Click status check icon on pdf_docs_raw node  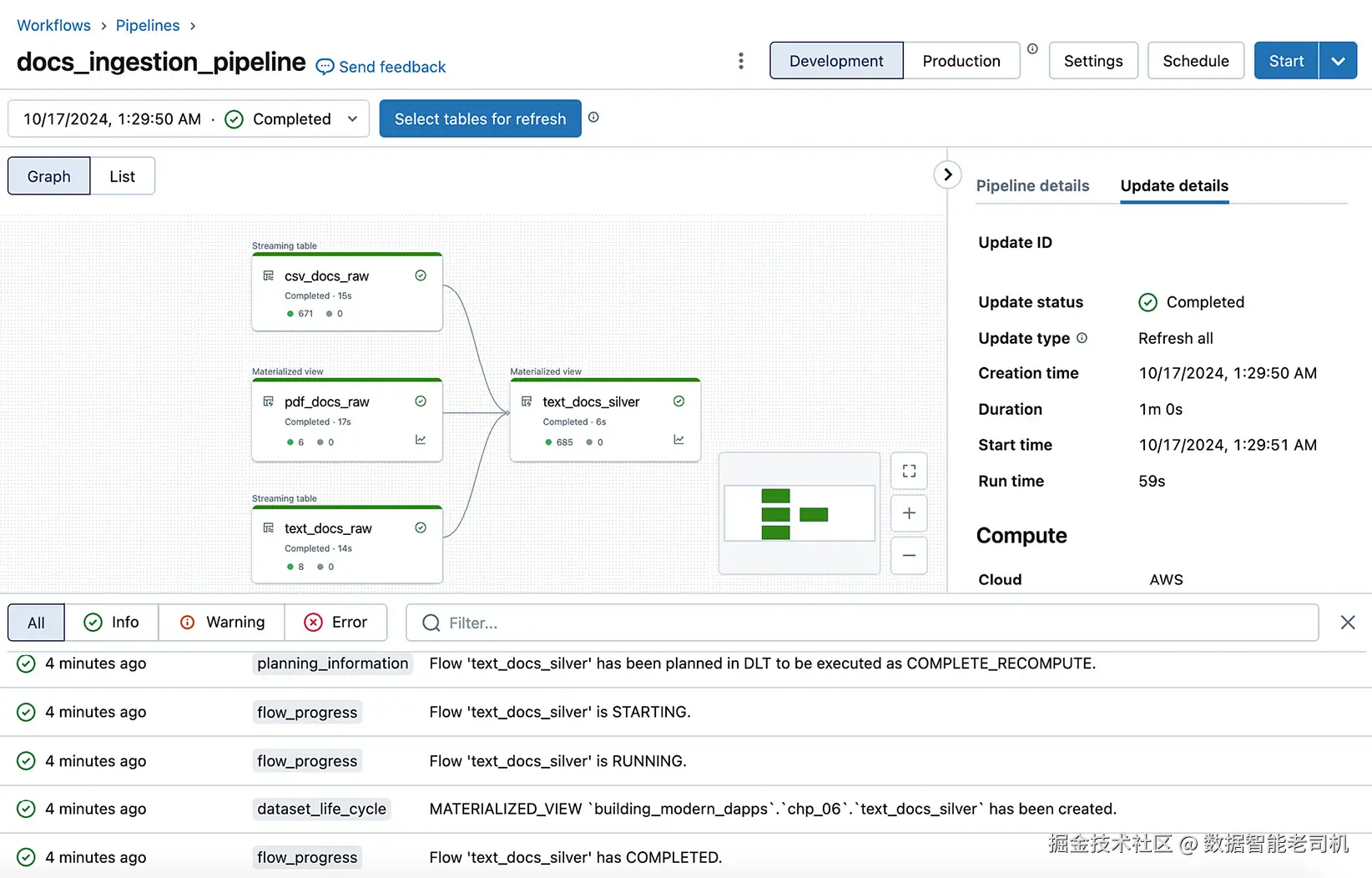pyautogui.click(x=421, y=401)
